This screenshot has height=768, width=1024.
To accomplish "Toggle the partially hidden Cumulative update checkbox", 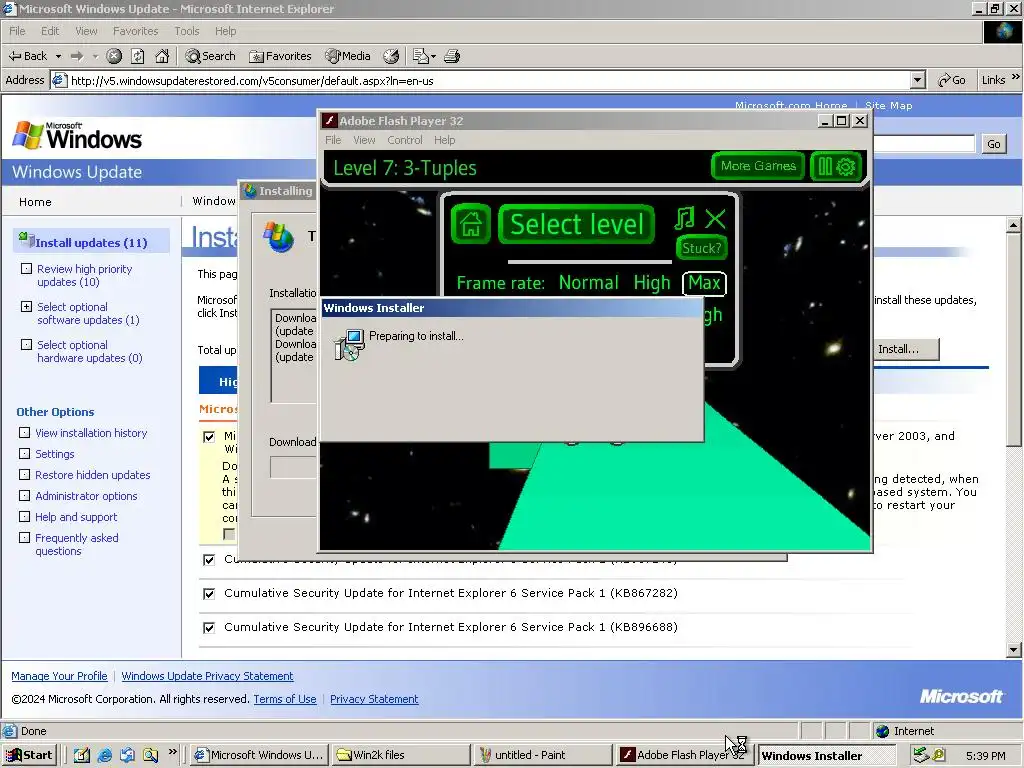I will click(x=209, y=560).
